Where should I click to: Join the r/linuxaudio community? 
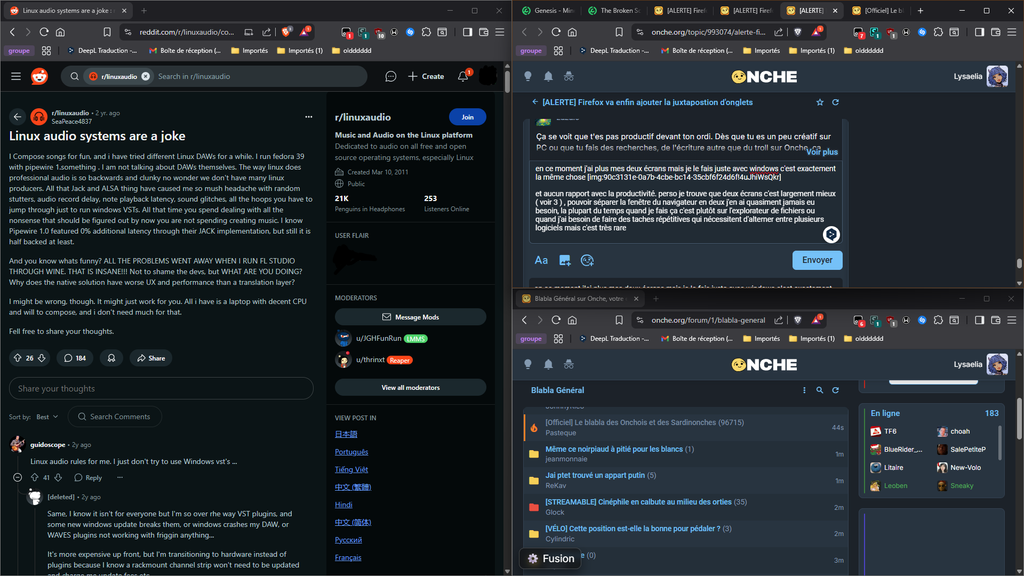(467, 117)
